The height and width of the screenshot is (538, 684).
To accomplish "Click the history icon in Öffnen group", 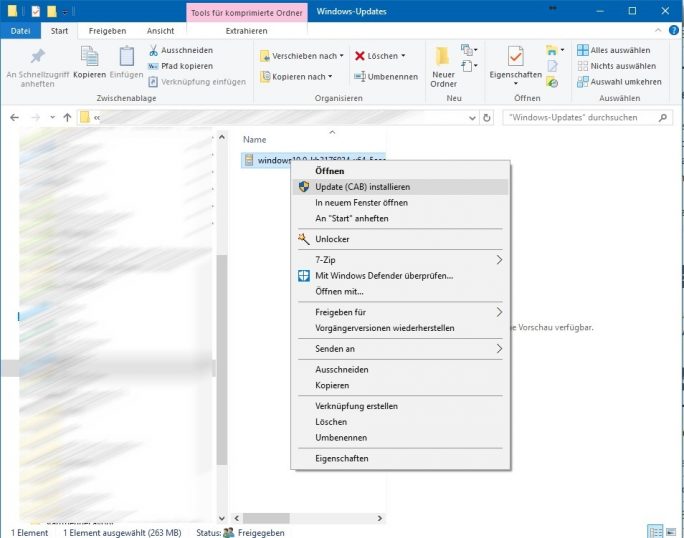I will click(x=552, y=82).
